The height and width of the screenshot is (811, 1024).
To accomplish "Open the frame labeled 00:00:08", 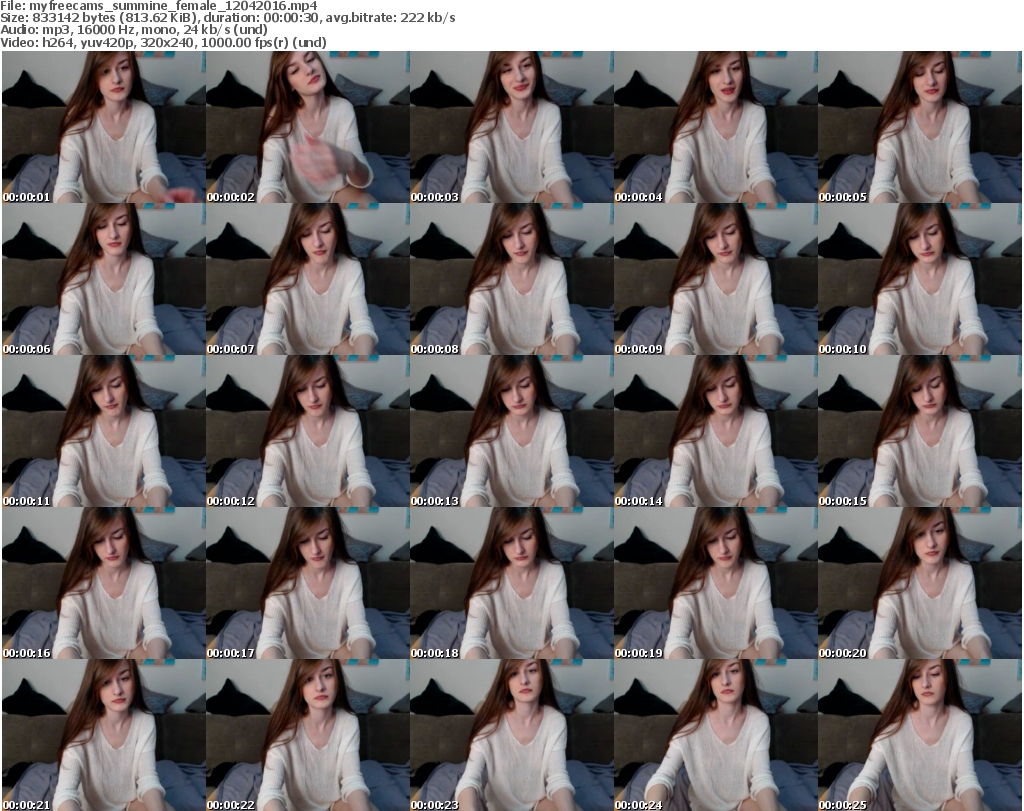I will point(511,279).
